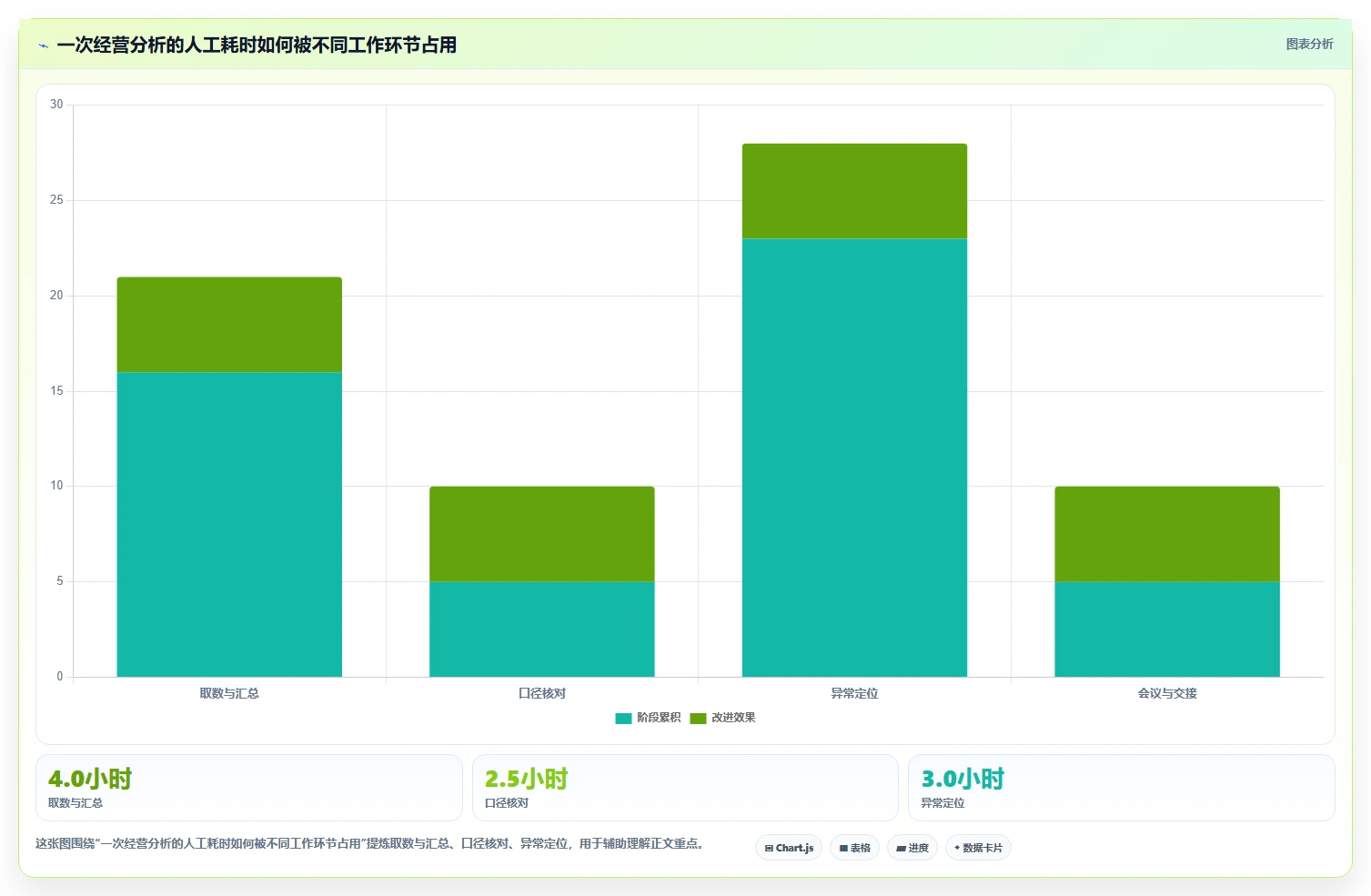This screenshot has width=1371, height=896.
Task: Click the 异常定位 caption under 3.0小时
Action: 943,803
